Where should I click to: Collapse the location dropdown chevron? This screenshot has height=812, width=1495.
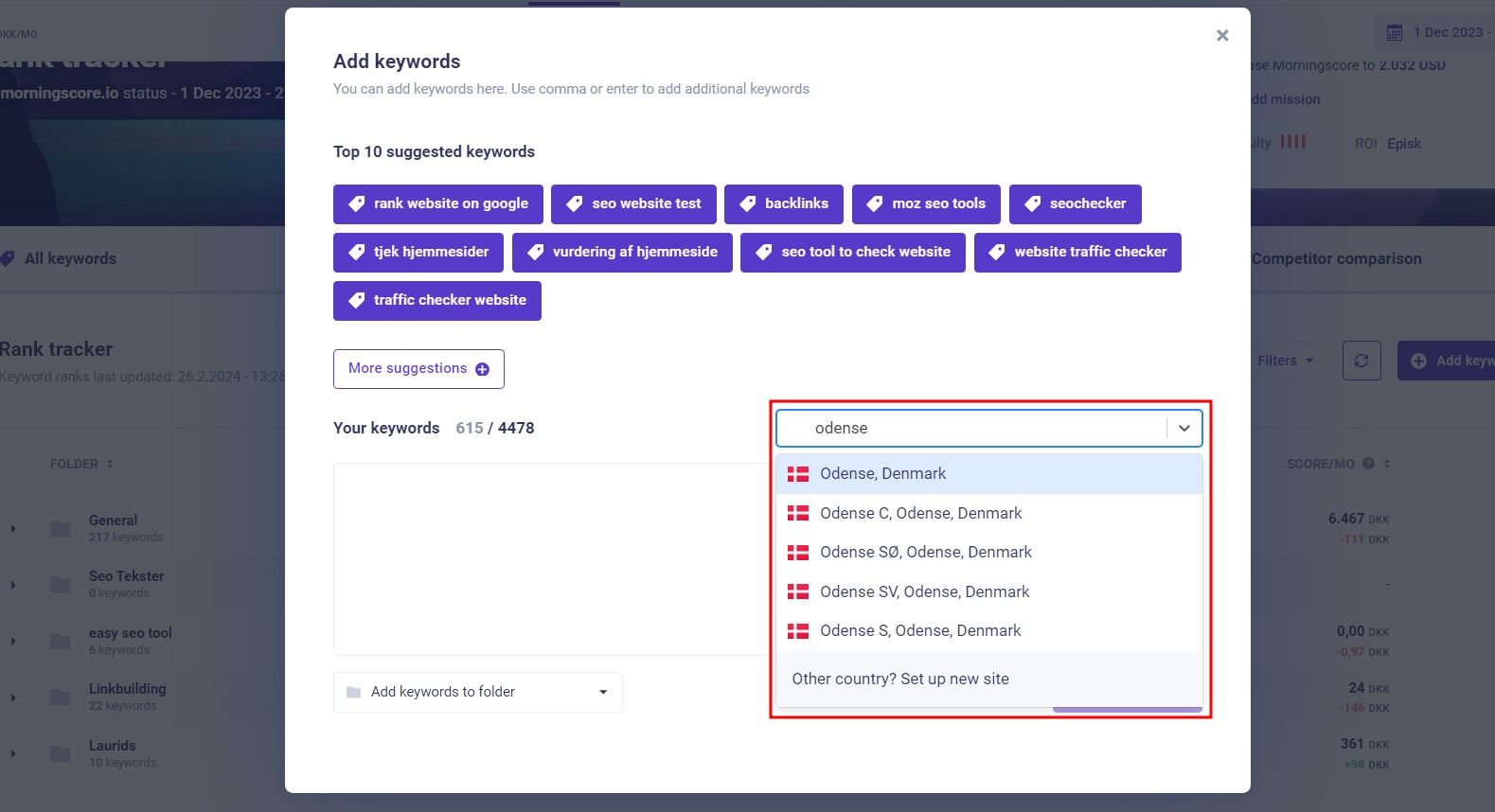pyautogui.click(x=1184, y=428)
